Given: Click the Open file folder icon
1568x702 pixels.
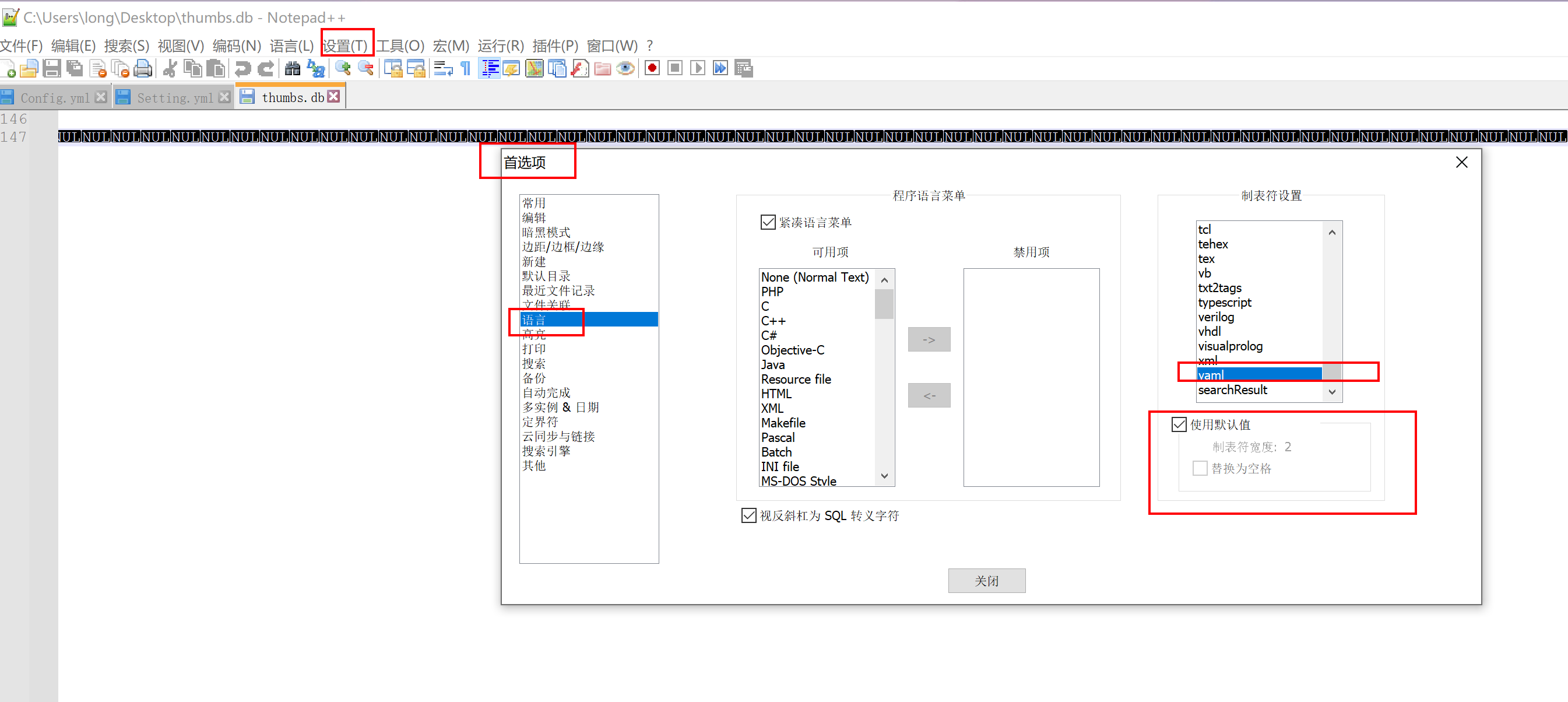Looking at the screenshot, I should point(29,69).
